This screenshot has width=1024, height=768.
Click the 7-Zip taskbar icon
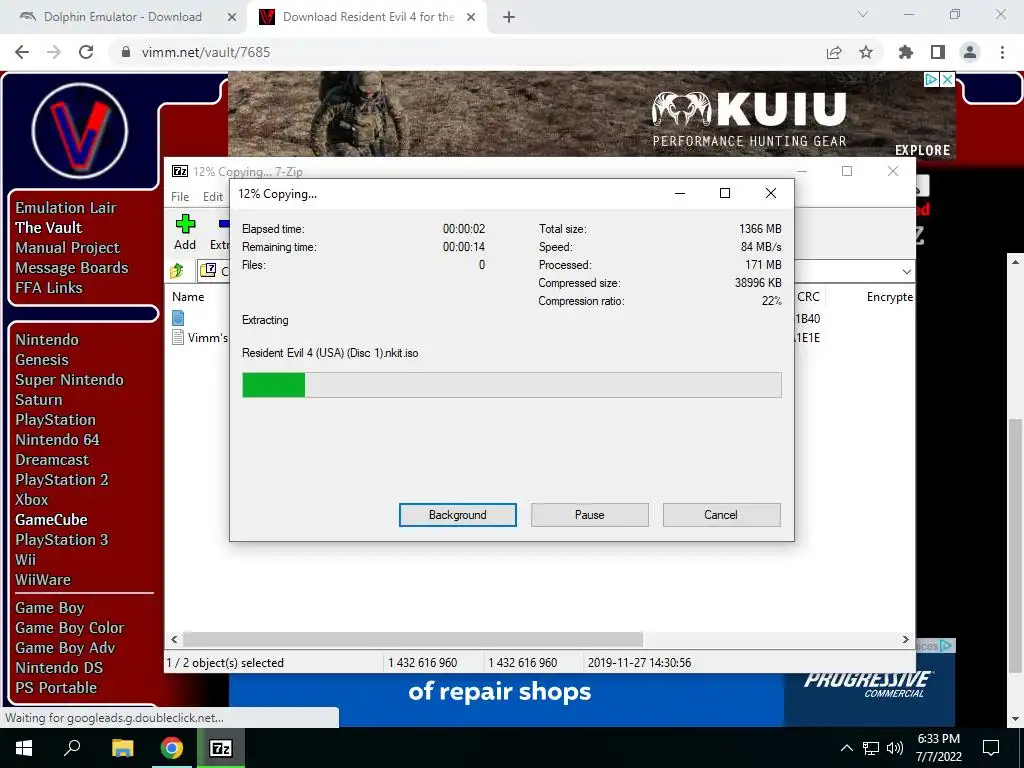[221, 748]
